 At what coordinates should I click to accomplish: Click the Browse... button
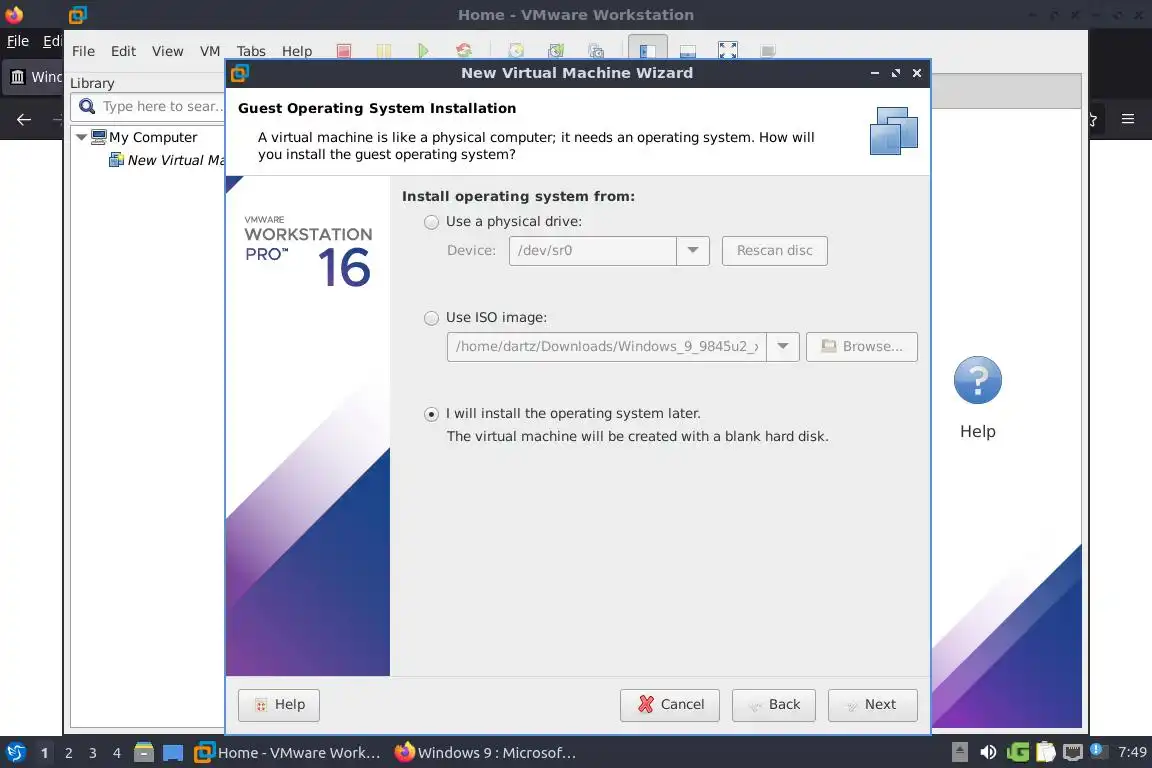point(861,346)
